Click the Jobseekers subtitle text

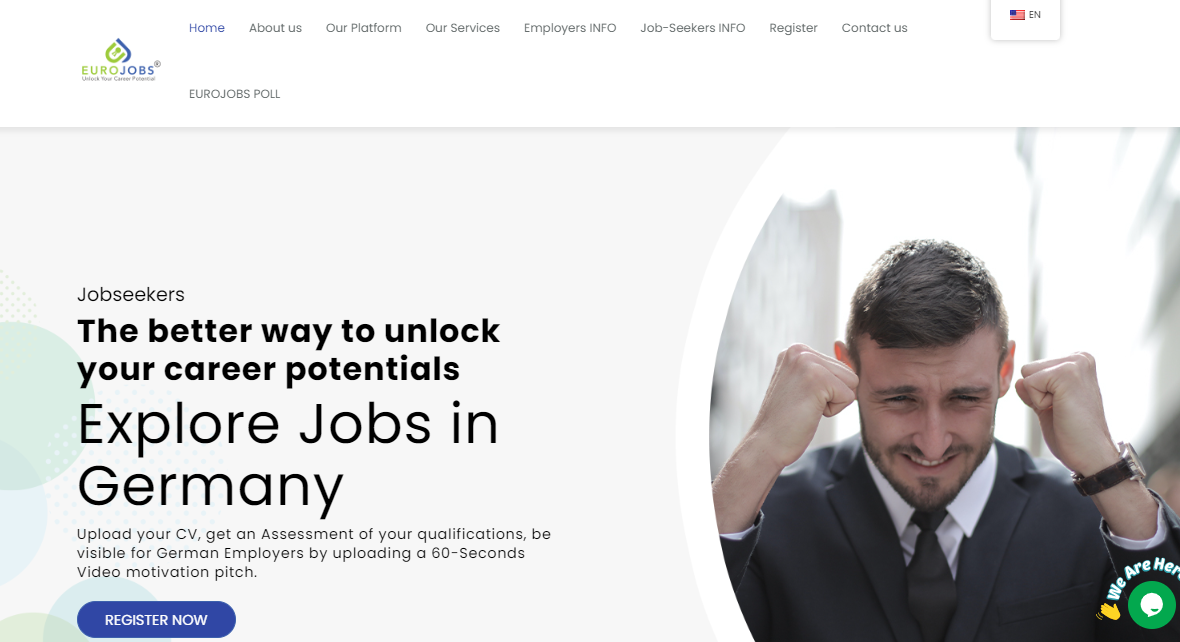[131, 294]
